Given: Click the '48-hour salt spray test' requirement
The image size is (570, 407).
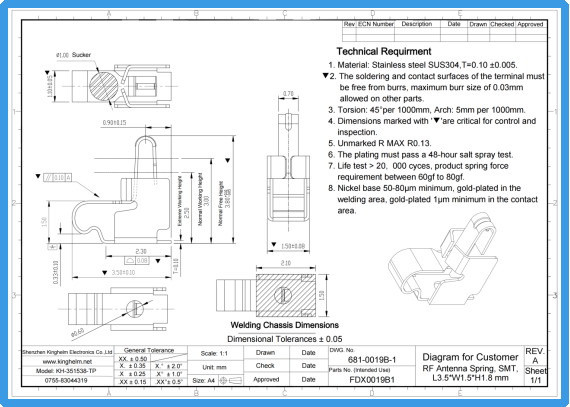Looking at the screenshot, I should pyautogui.click(x=421, y=154).
